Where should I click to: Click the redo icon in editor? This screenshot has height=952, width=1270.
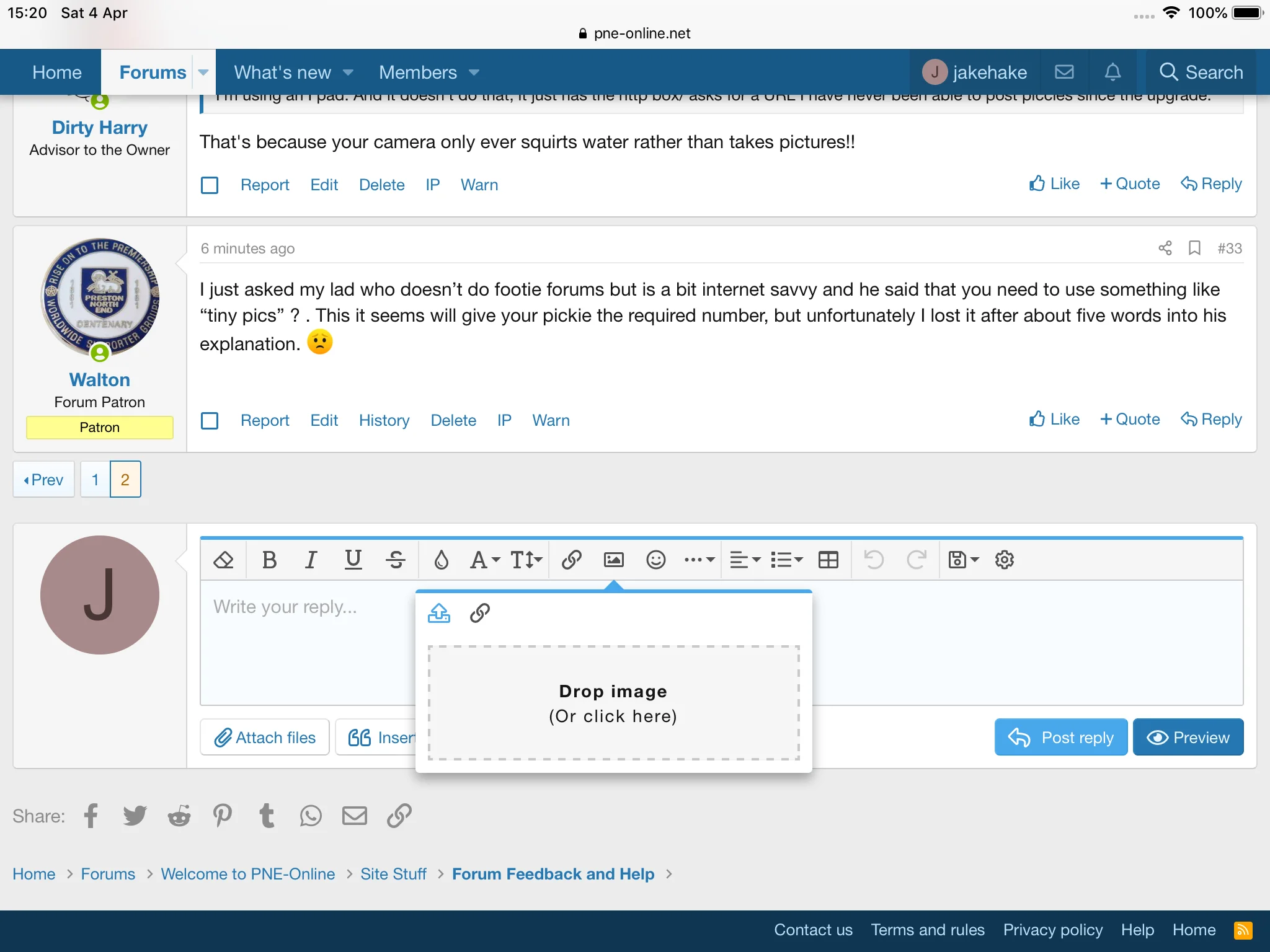pos(916,560)
